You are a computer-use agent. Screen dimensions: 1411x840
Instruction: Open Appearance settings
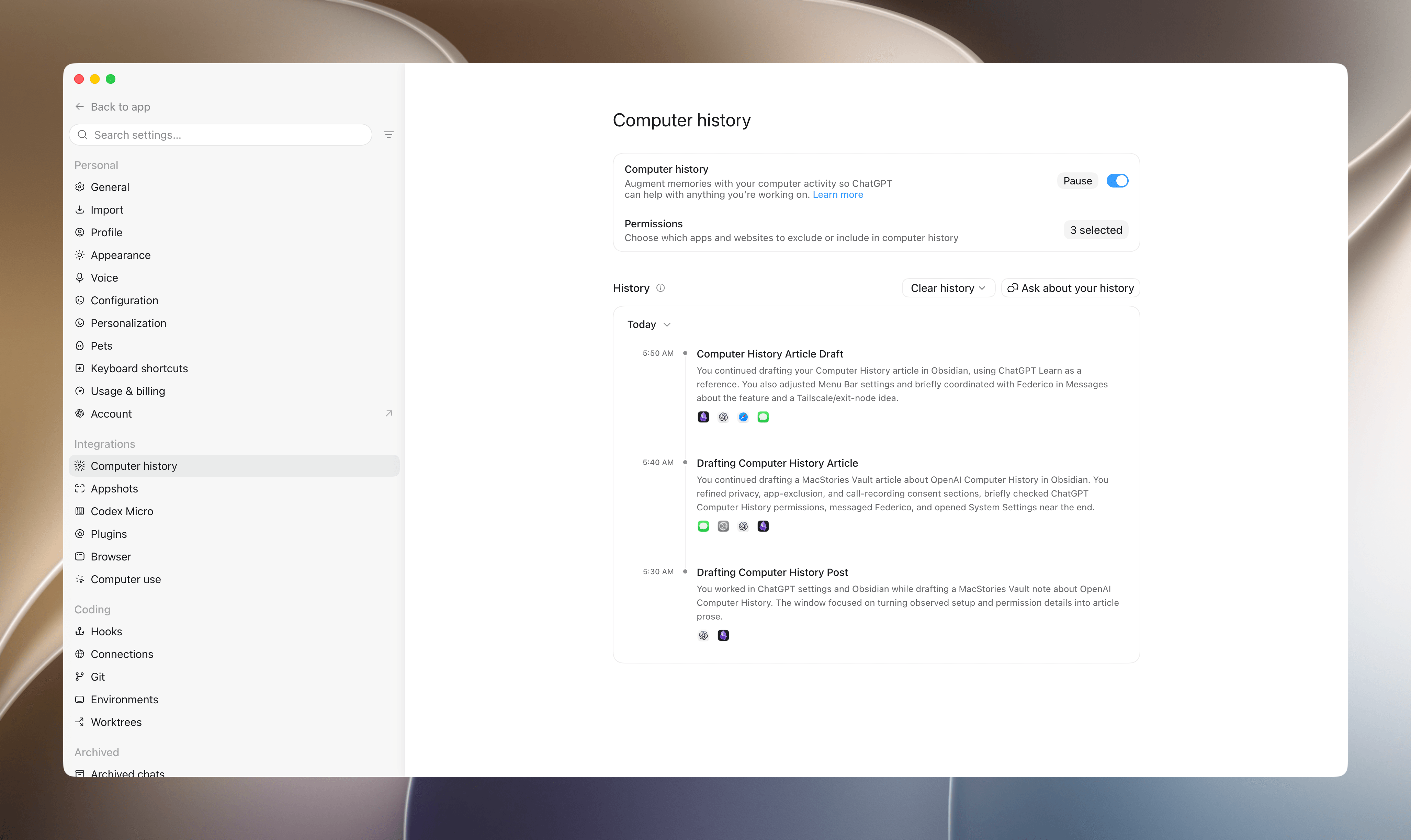(x=234, y=255)
